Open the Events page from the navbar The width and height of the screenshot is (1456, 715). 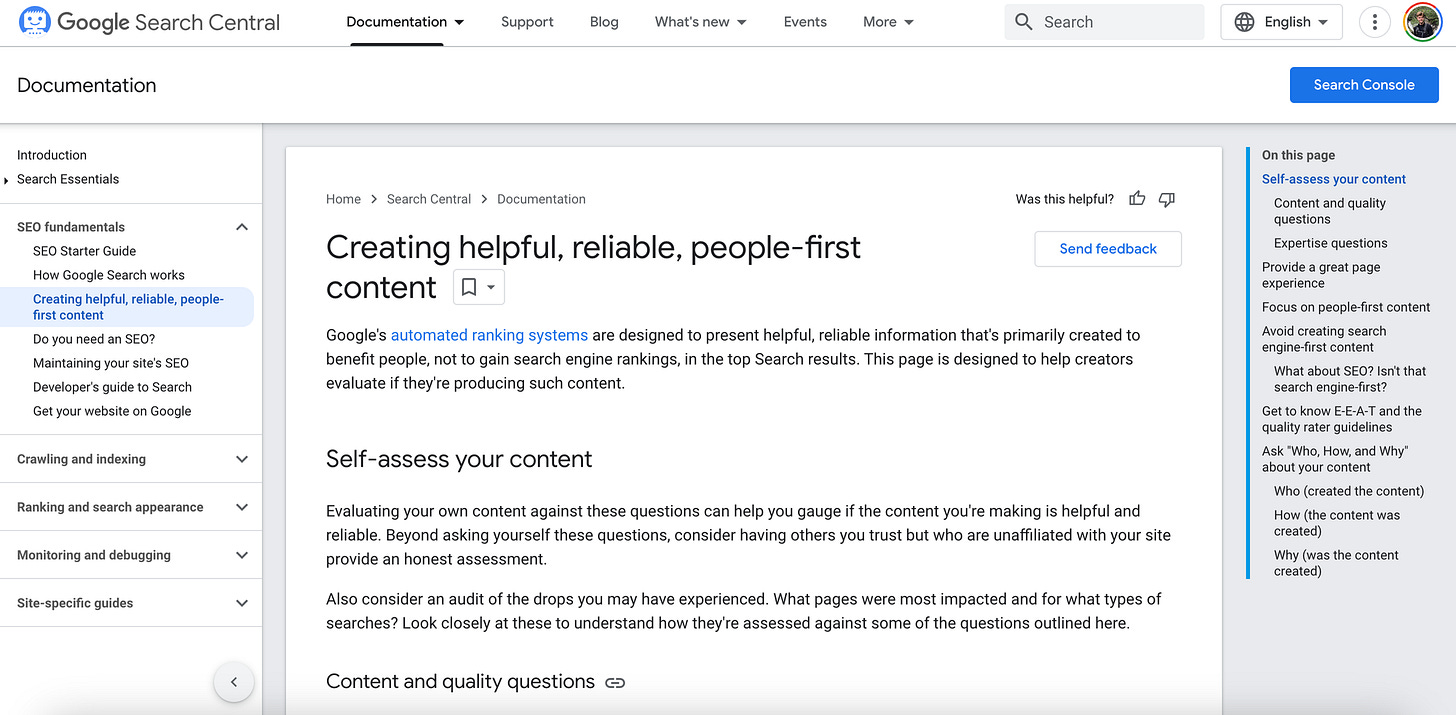click(805, 21)
